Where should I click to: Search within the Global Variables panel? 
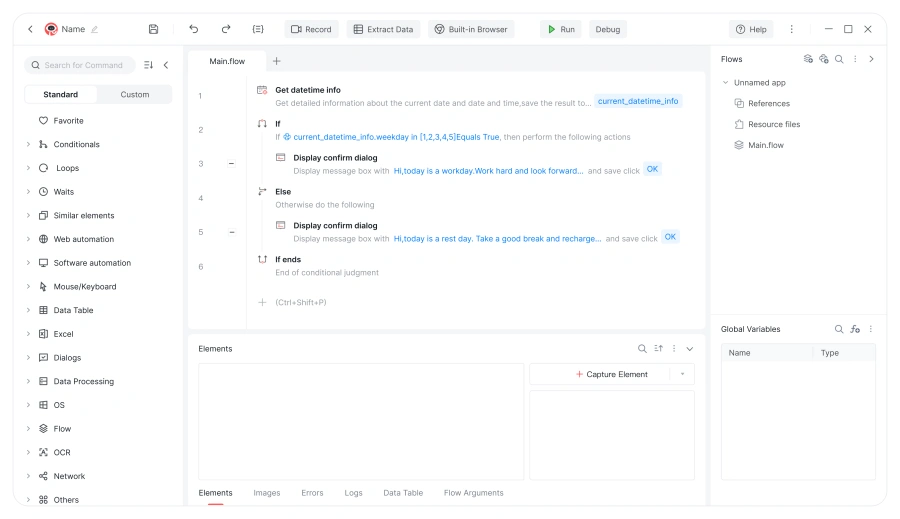(x=839, y=329)
